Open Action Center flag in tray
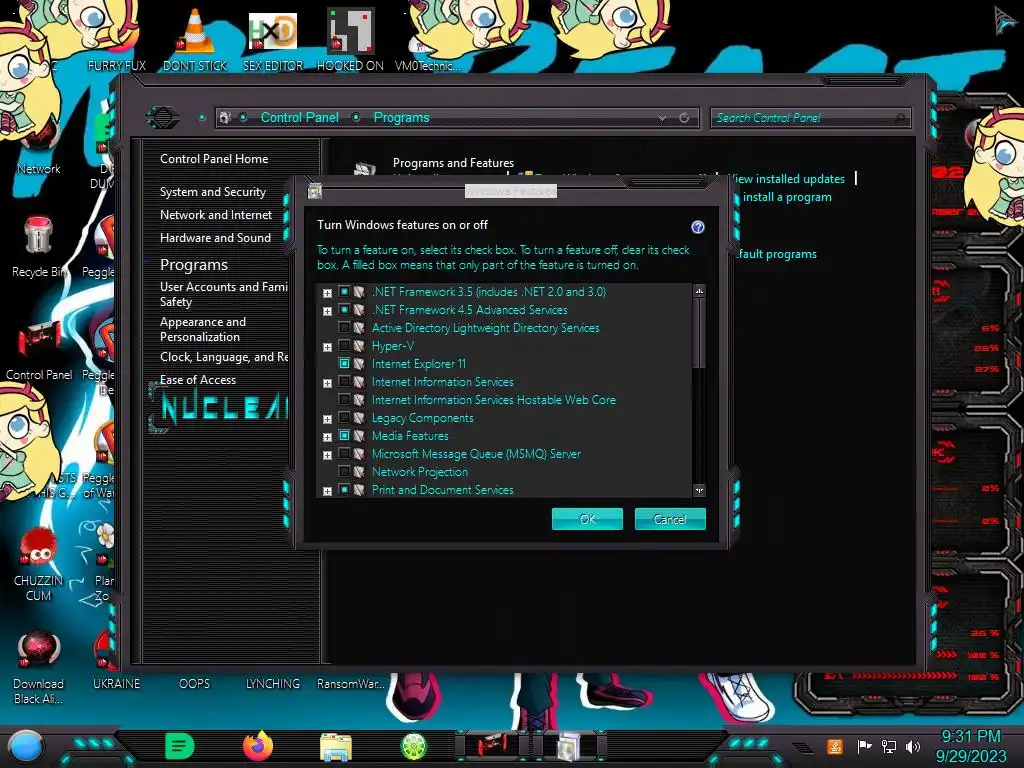Image resolution: width=1024 pixels, height=768 pixels. [865, 746]
